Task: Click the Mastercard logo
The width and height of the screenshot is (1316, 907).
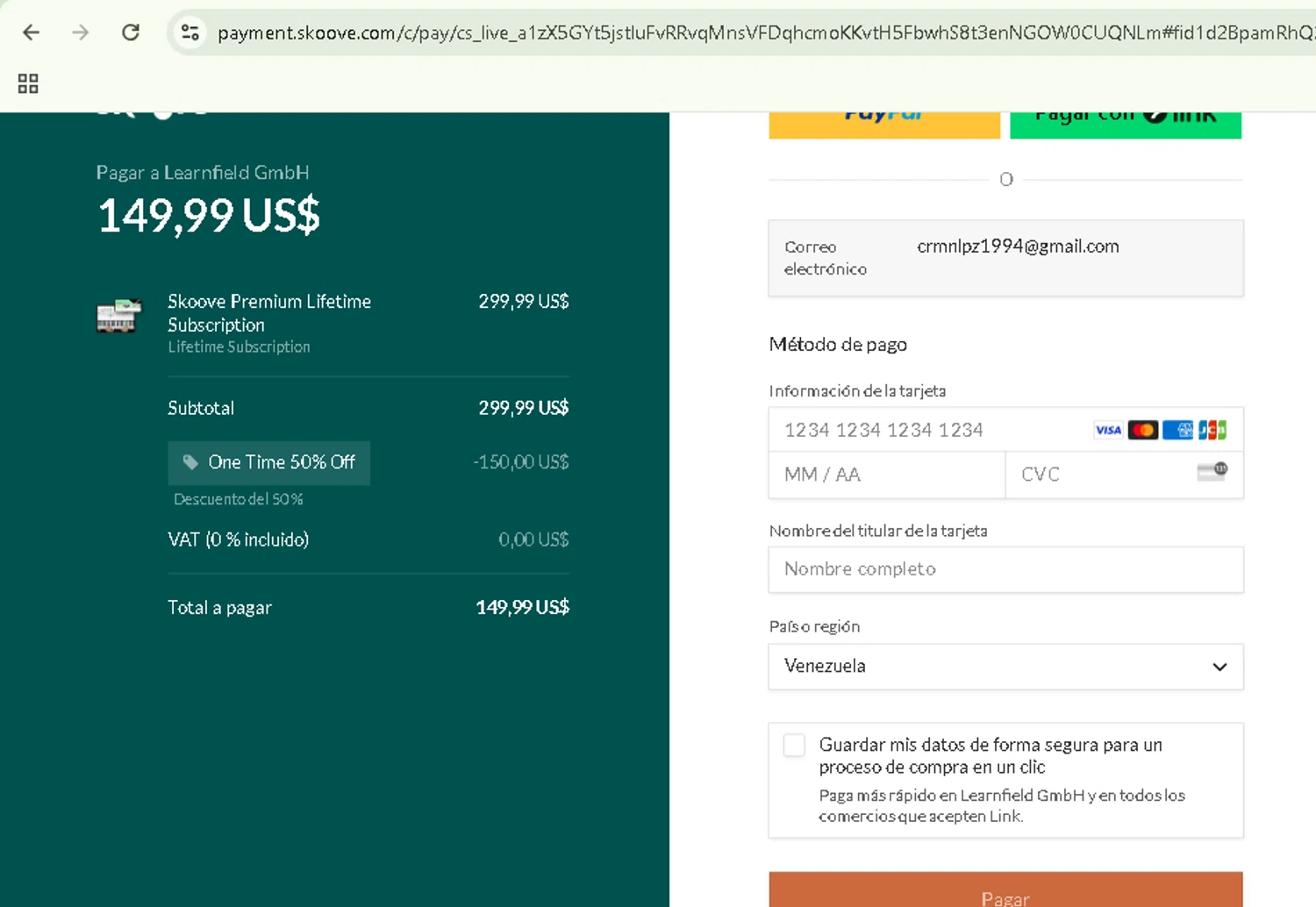Action: 1142,430
